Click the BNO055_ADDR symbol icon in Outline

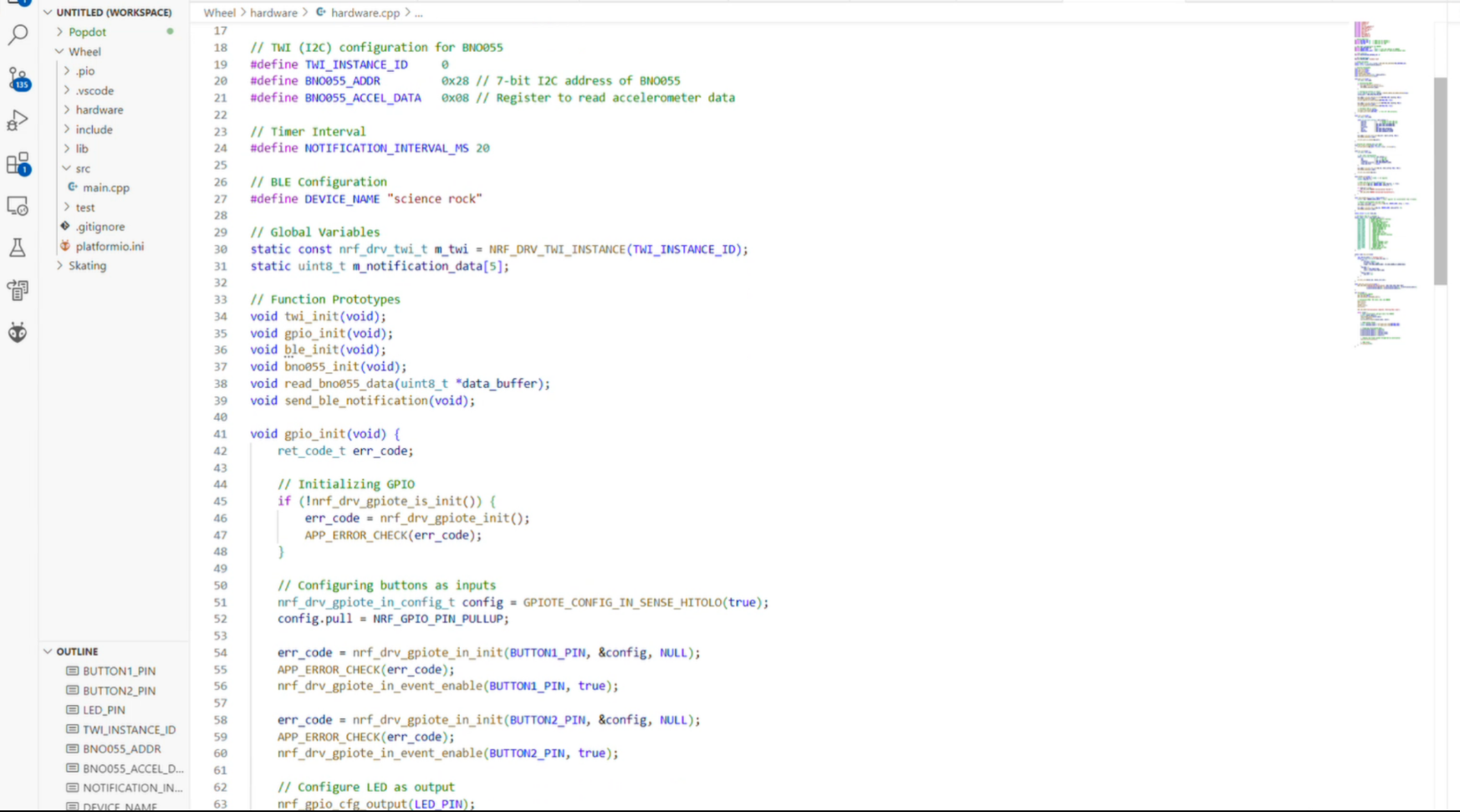click(x=73, y=748)
